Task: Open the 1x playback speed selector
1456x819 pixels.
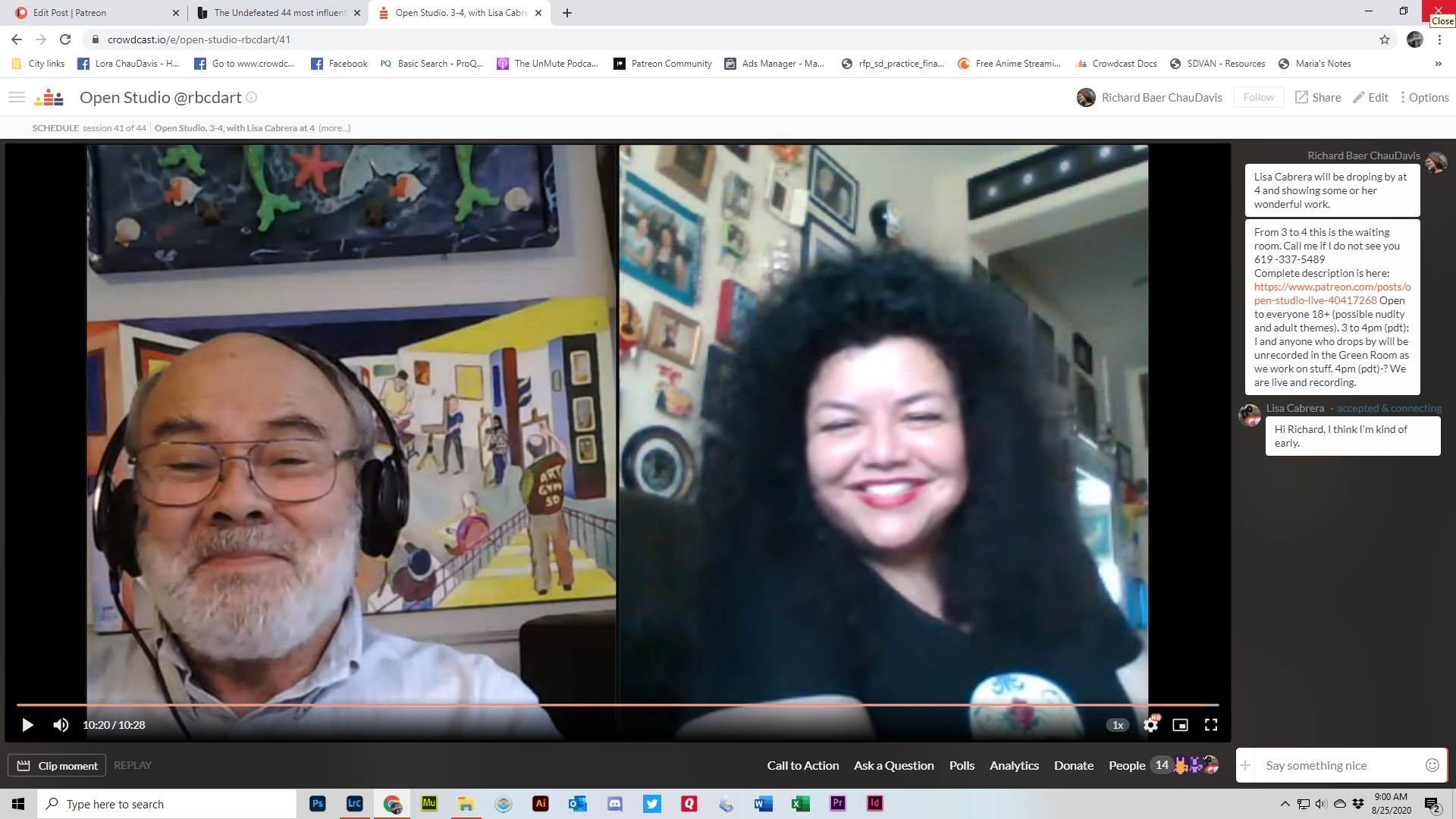Action: tap(1117, 725)
